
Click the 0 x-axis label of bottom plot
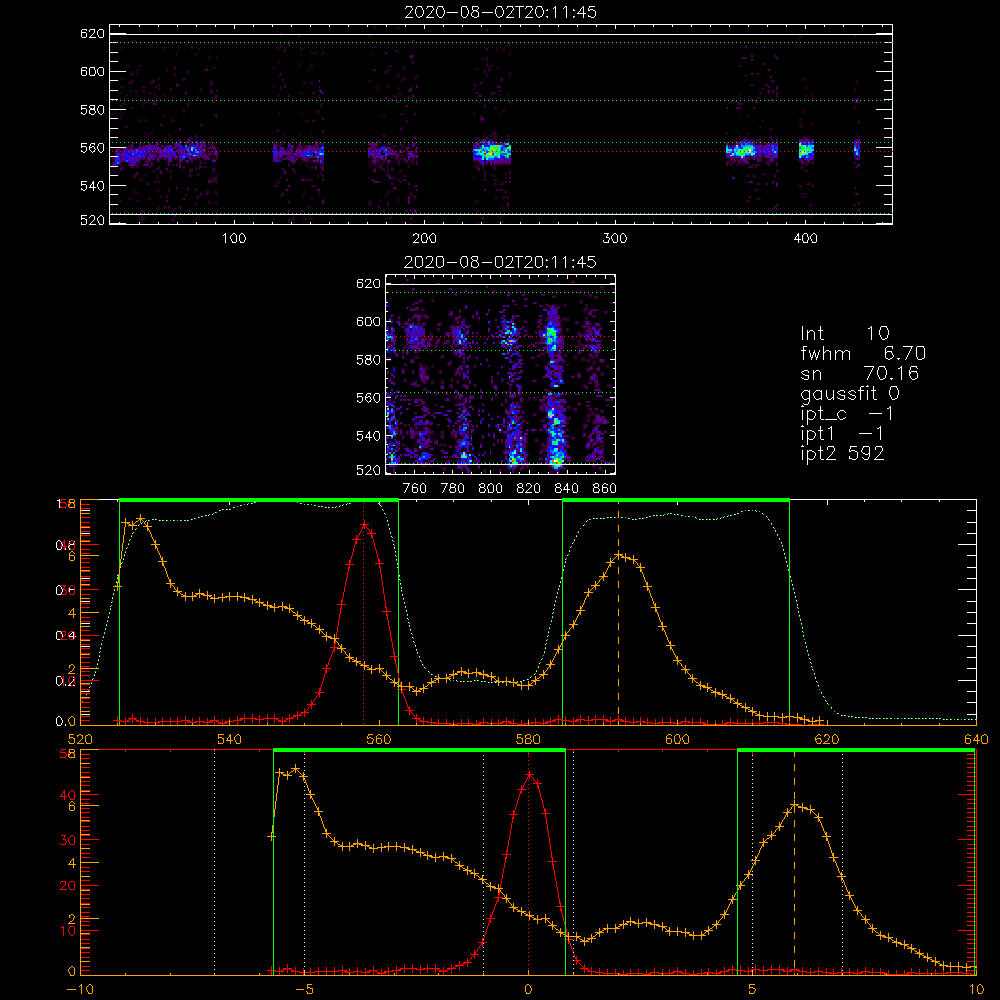pos(528,989)
